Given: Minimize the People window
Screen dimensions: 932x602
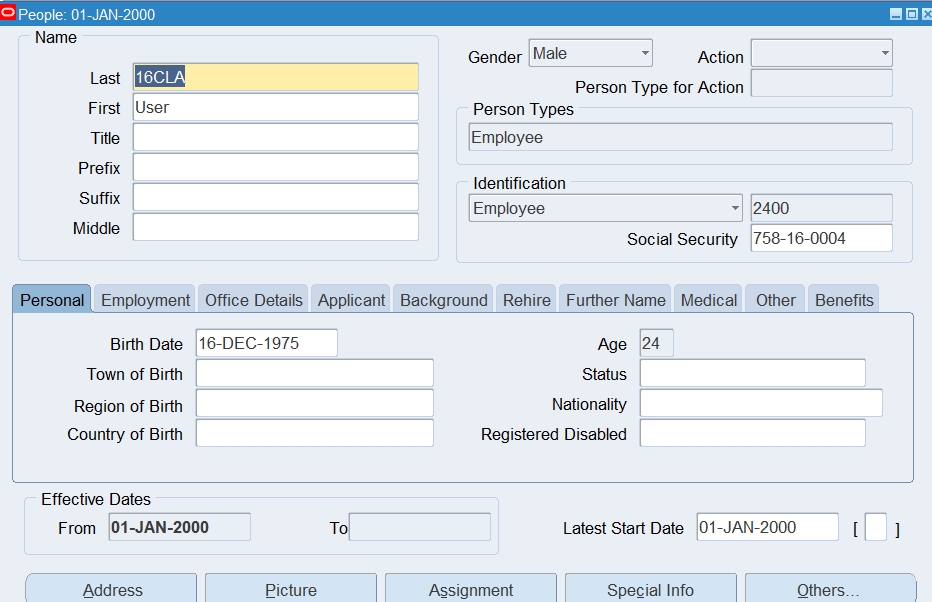Looking at the screenshot, I should click(896, 14).
